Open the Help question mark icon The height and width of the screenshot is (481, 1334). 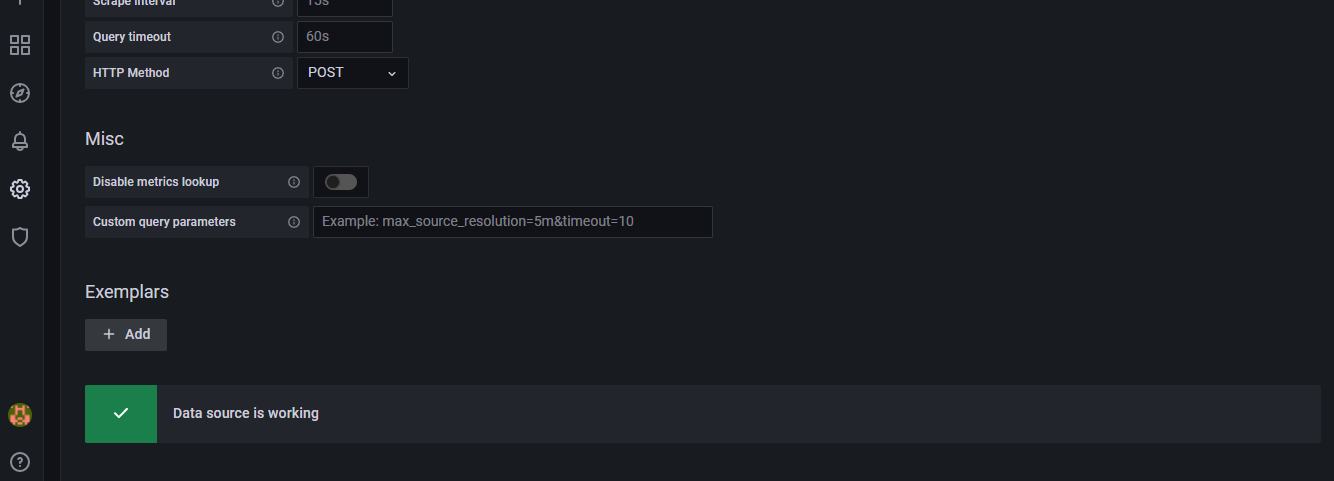20,462
